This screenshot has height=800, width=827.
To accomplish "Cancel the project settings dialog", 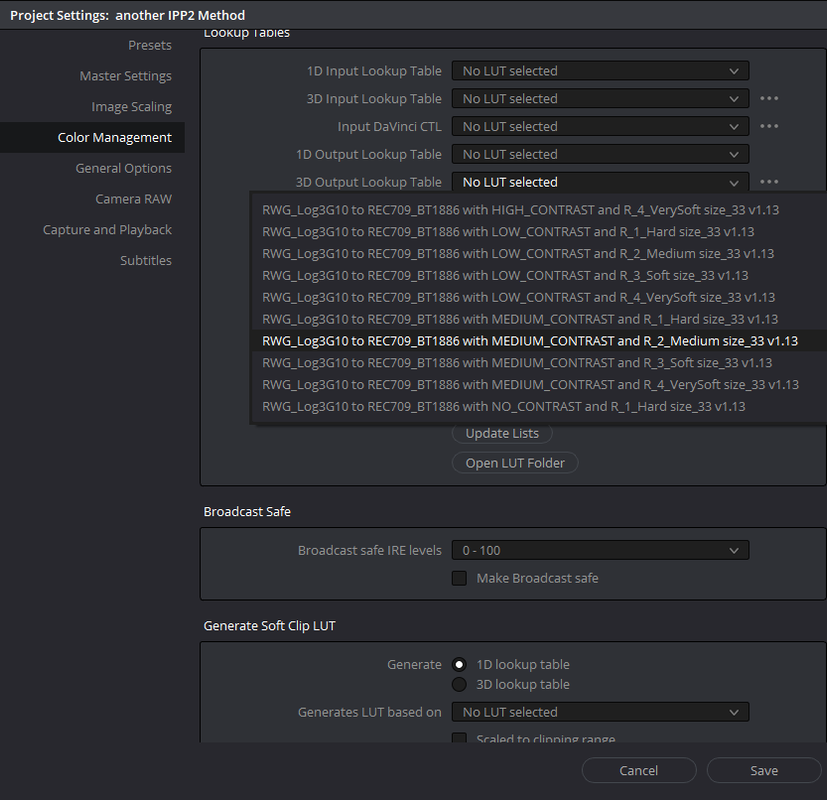I will 639,770.
